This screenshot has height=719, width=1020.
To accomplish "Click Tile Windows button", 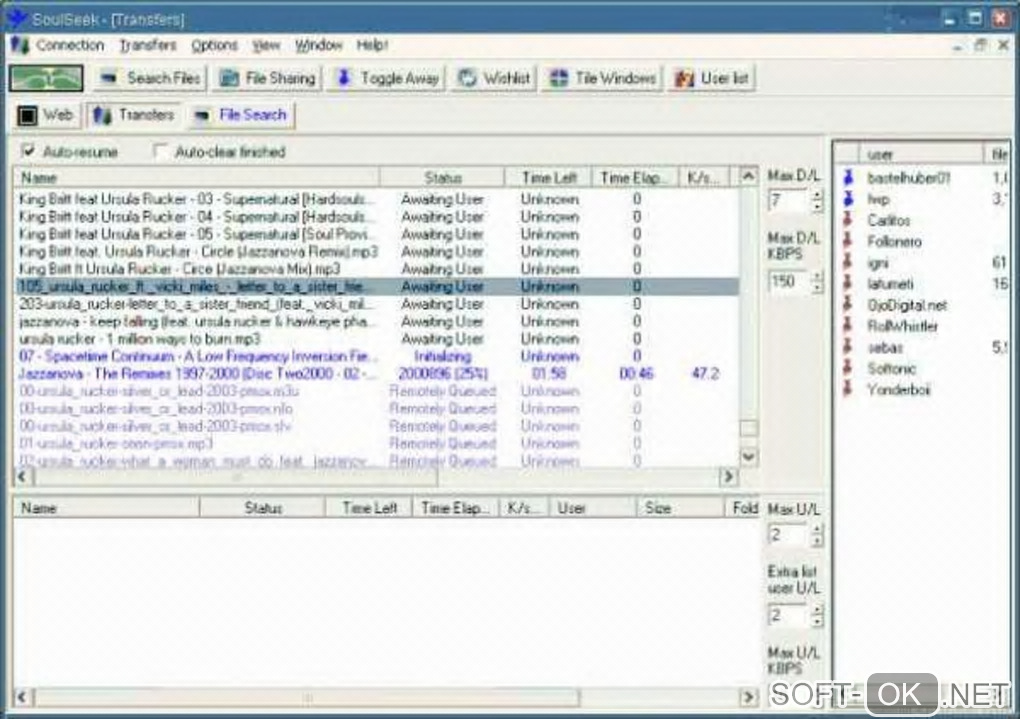I will pyautogui.click(x=602, y=78).
